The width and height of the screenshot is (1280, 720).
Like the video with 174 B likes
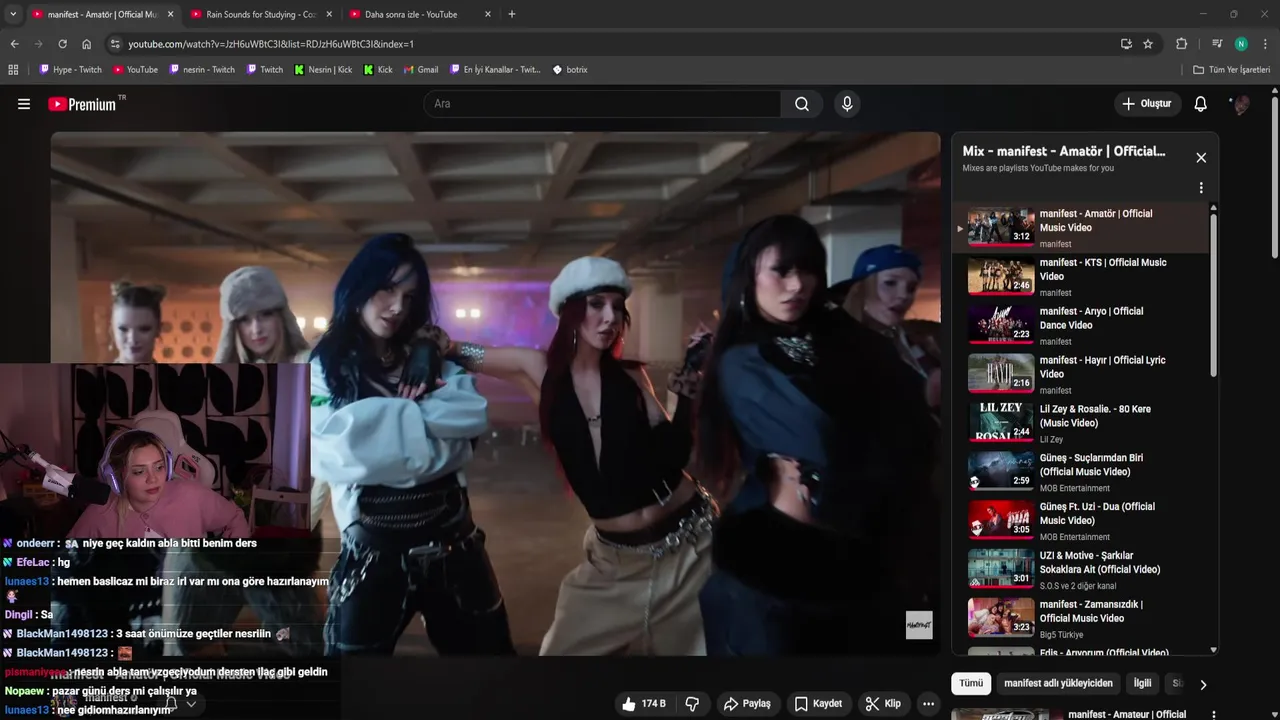(x=644, y=704)
